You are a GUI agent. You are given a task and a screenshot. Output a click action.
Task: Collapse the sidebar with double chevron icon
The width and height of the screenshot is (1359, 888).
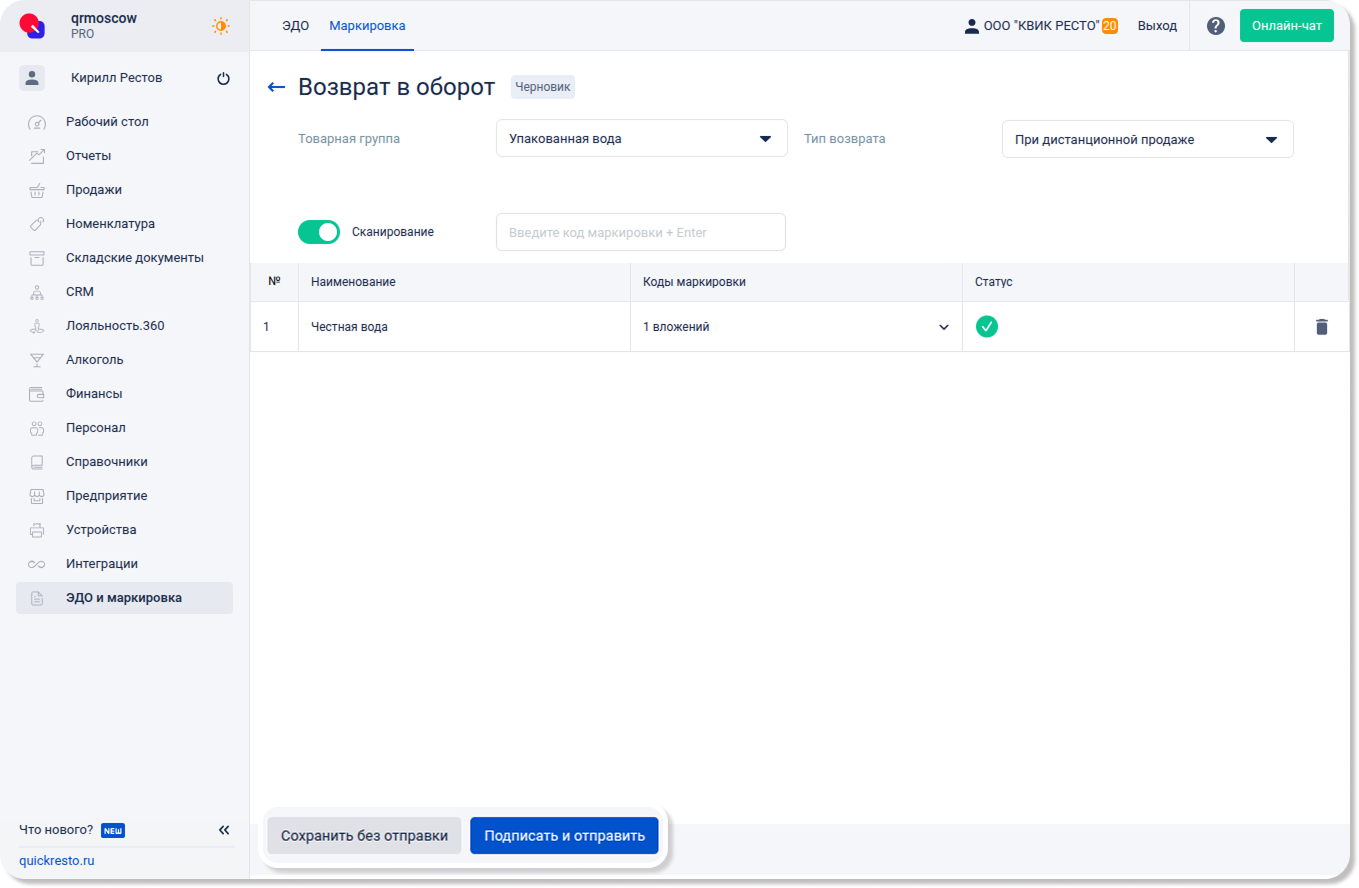pos(224,830)
